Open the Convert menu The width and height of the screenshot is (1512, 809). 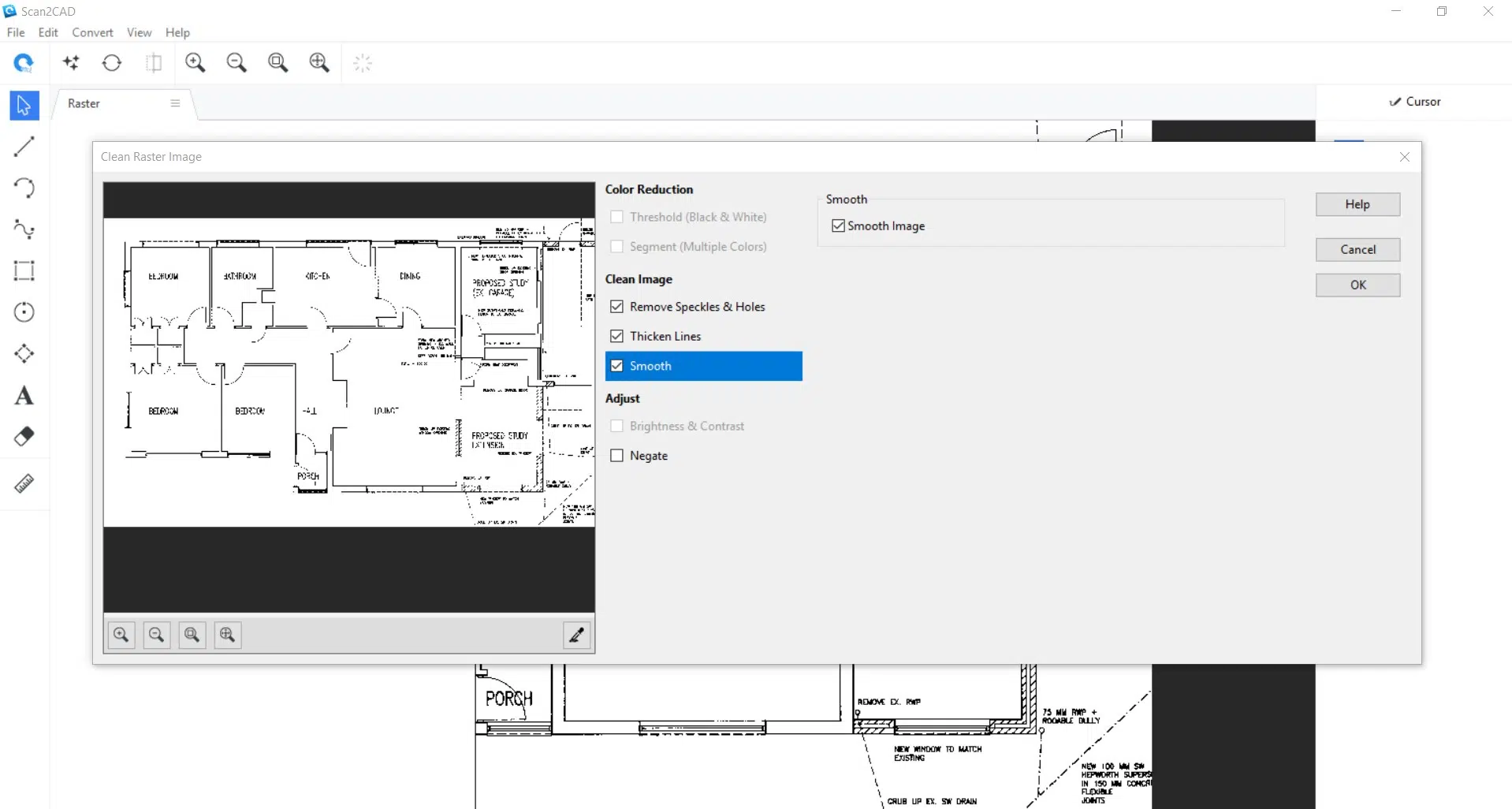[91, 32]
